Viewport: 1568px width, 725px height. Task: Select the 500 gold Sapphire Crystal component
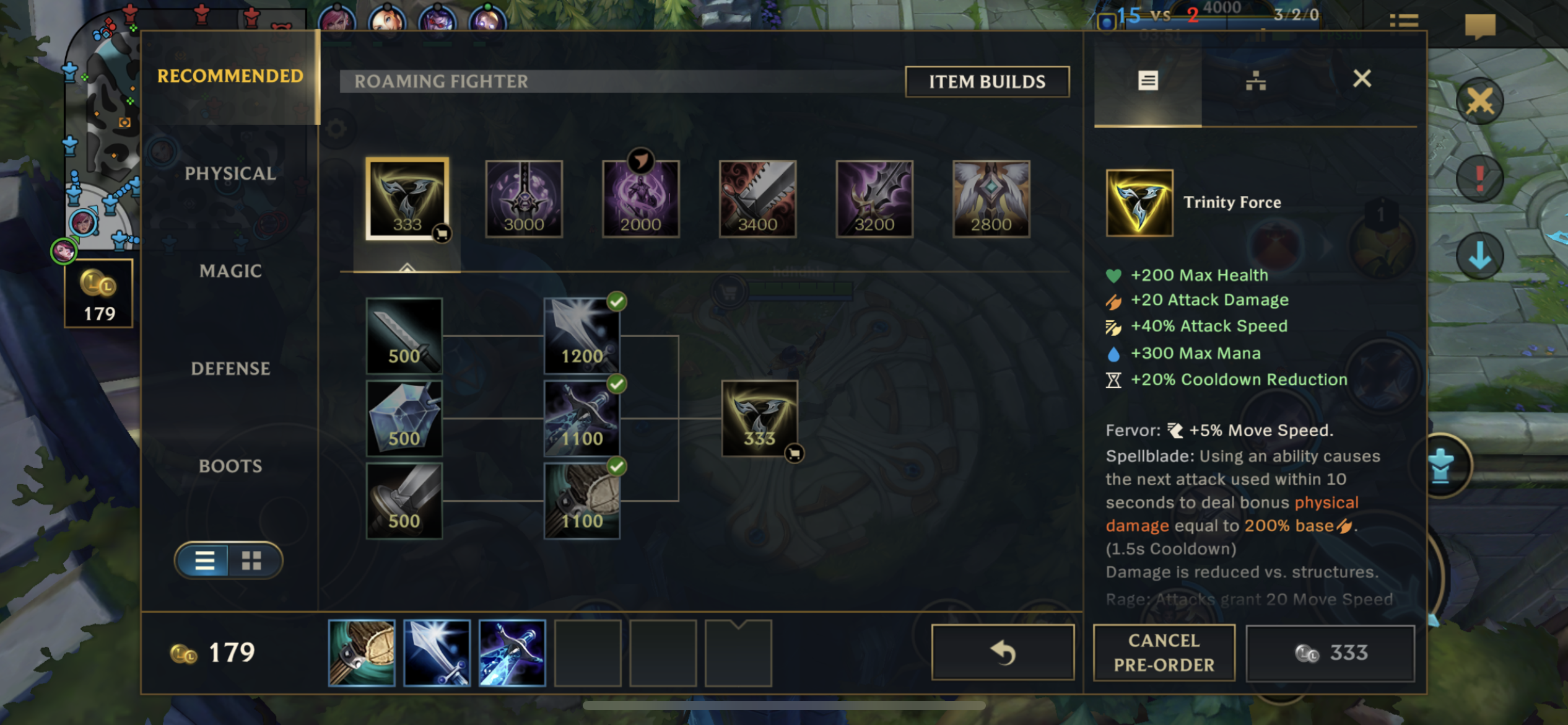[404, 418]
